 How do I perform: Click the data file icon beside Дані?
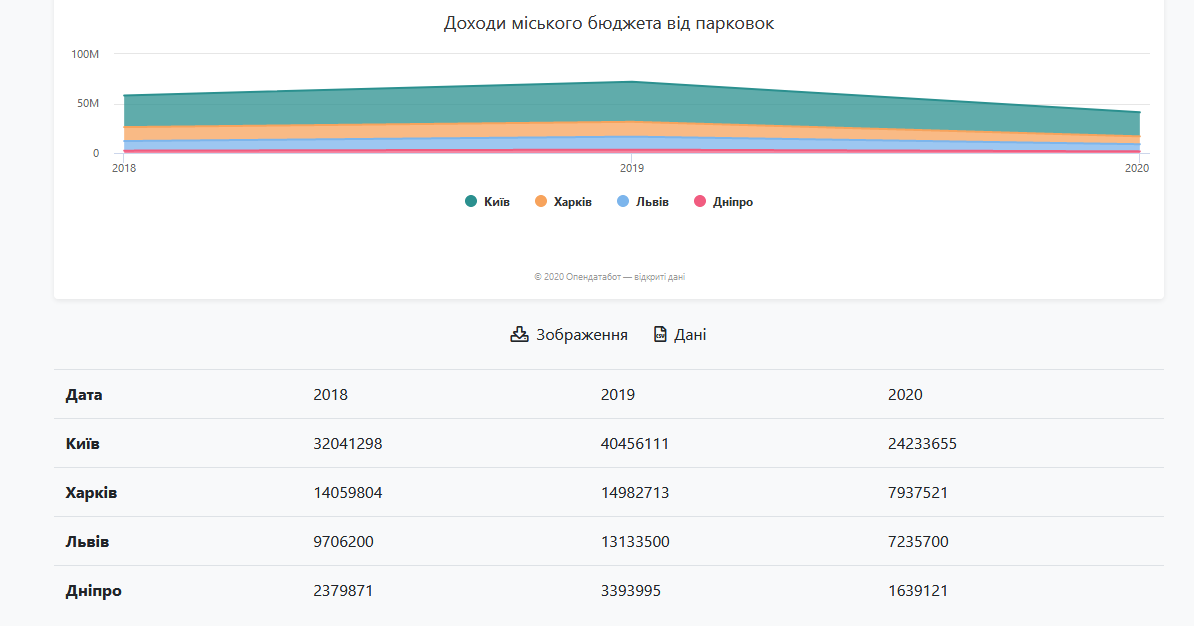[660, 334]
